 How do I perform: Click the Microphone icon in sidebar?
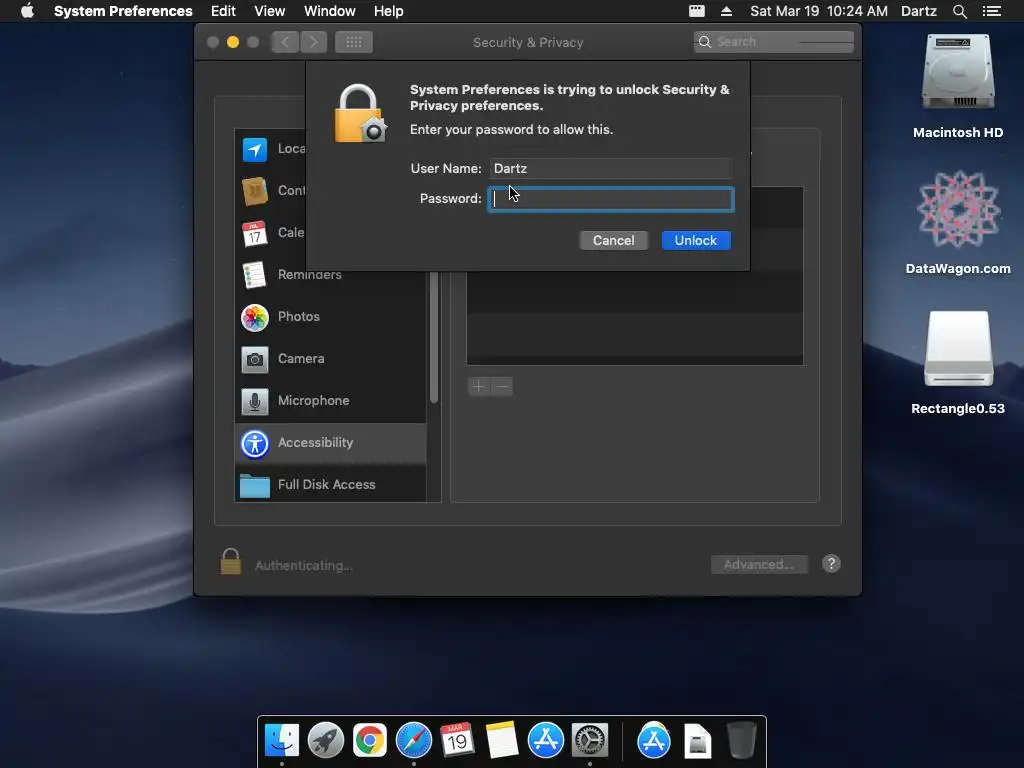point(255,401)
